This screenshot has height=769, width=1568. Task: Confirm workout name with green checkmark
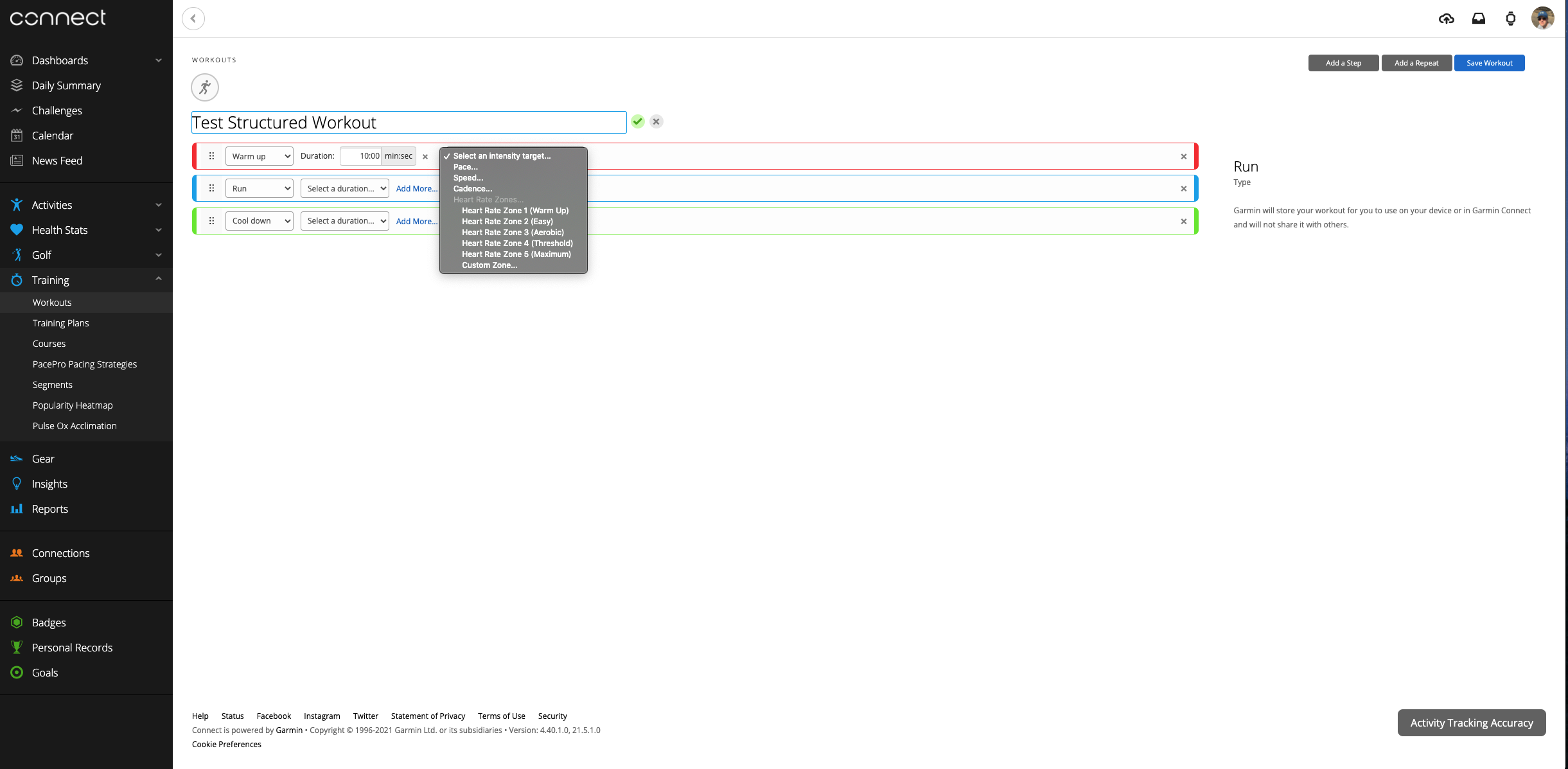coord(637,121)
